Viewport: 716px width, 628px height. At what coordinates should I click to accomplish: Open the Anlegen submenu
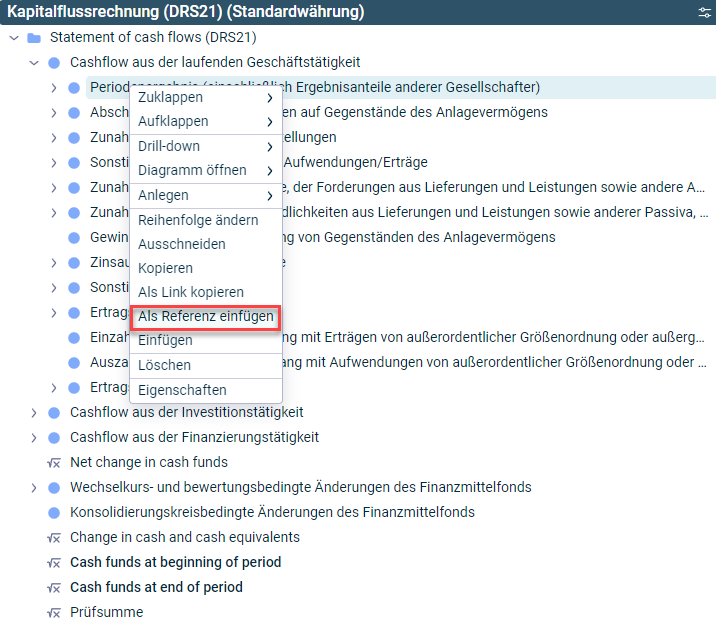(x=206, y=195)
